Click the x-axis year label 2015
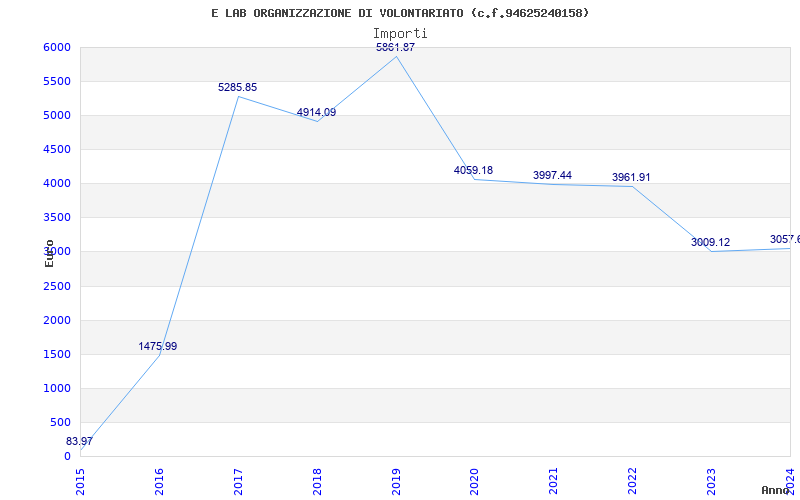The image size is (800, 500). pyautogui.click(x=81, y=481)
